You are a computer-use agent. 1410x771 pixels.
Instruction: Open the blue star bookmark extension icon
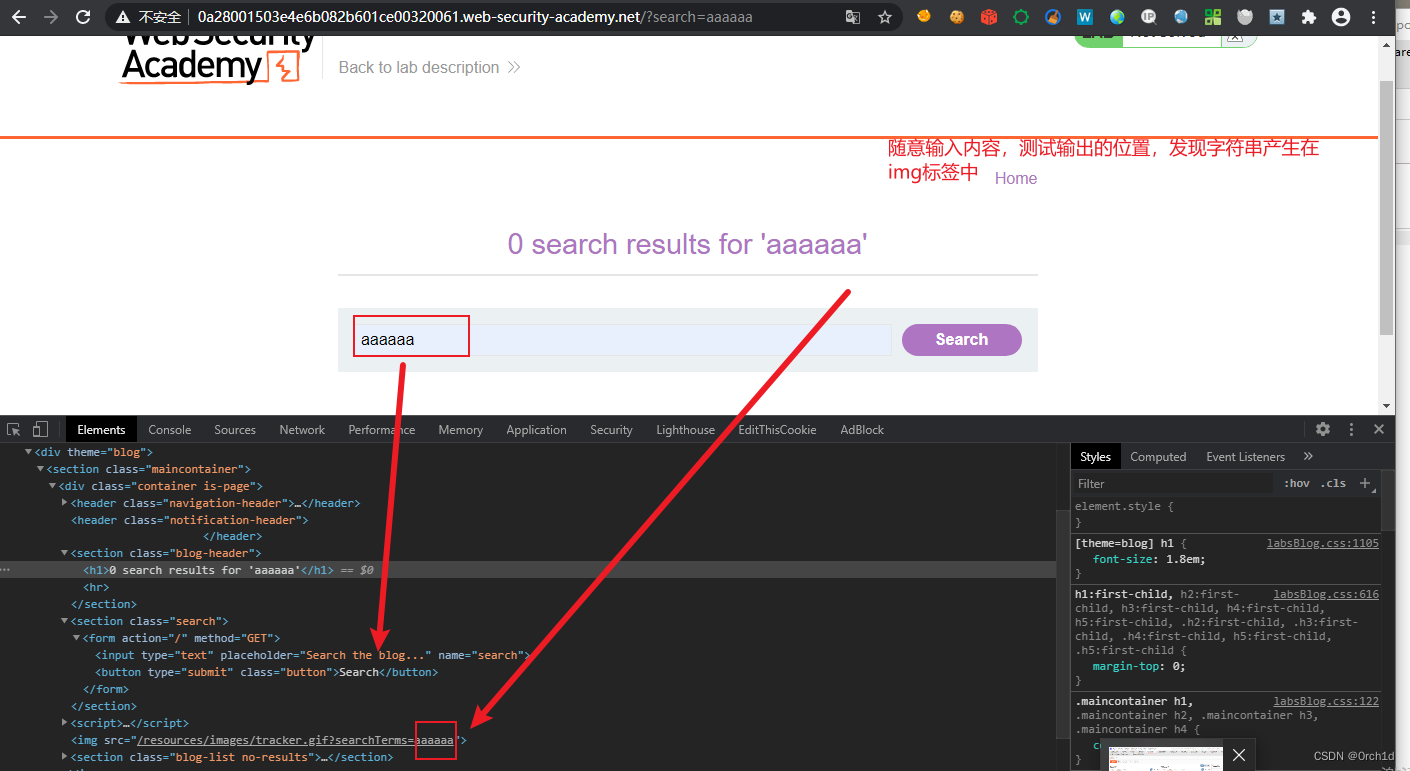click(x=1277, y=17)
